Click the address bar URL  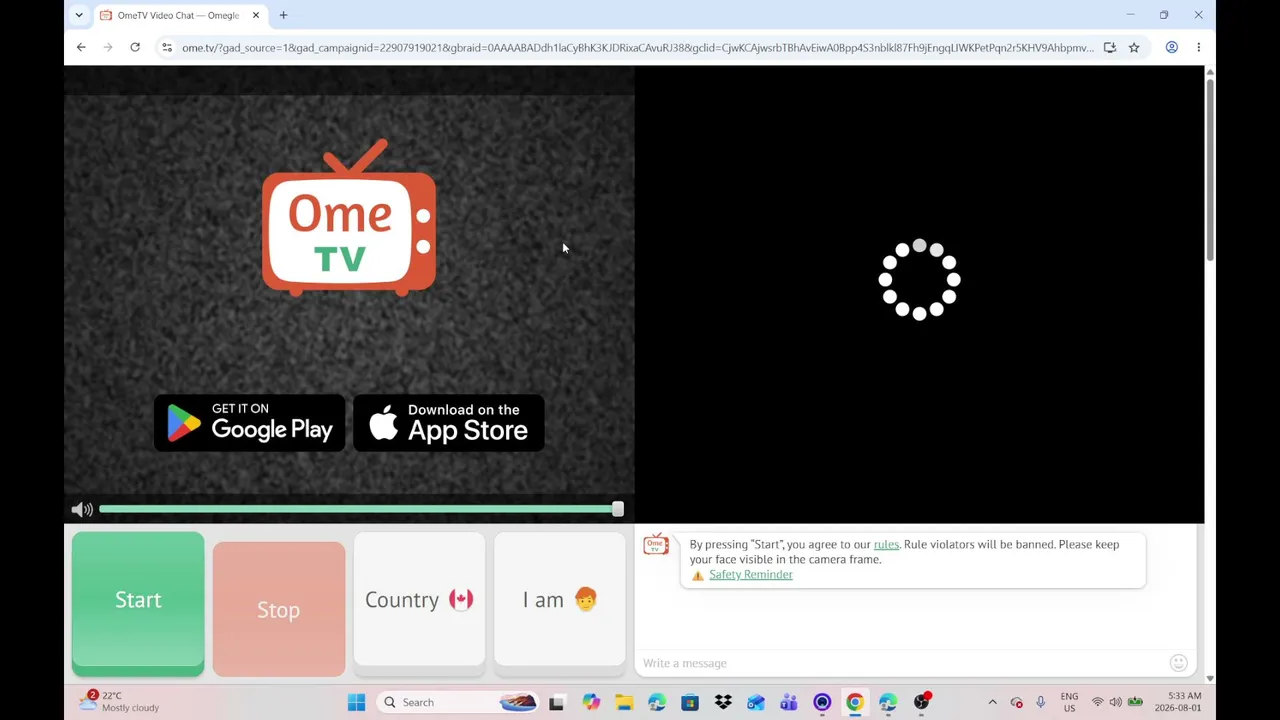click(638, 48)
